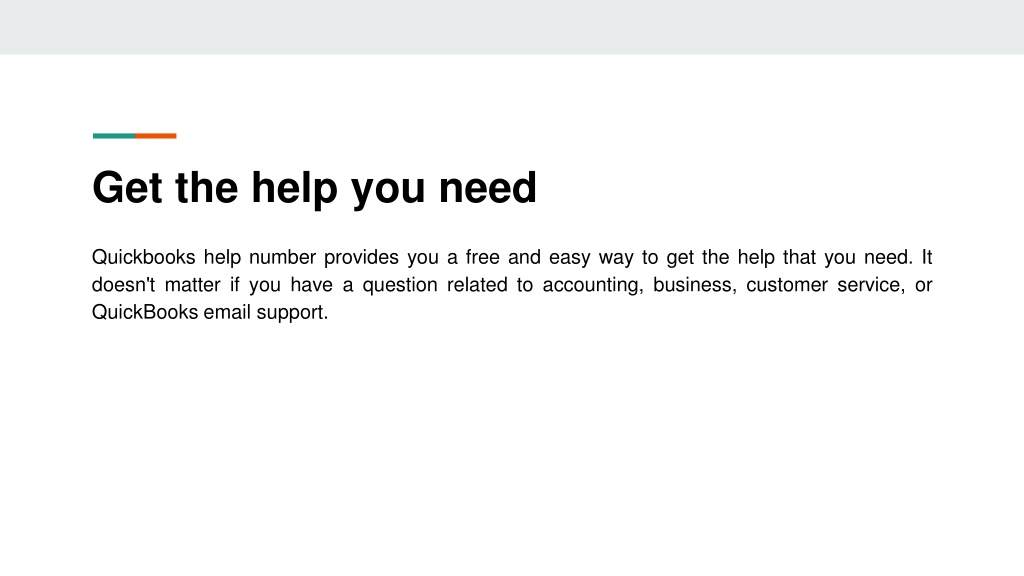Click the word 'question' in second line
Image resolution: width=1024 pixels, height=576 pixels.
tap(400, 285)
